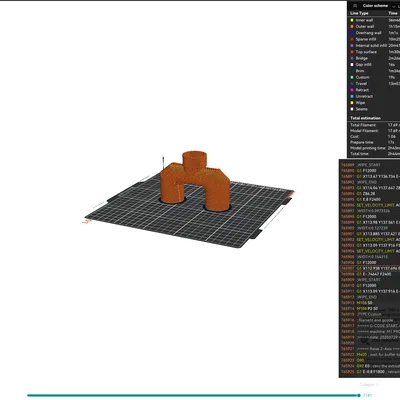Select the G92 E0 zero extruder line
The height and width of the screenshot is (400, 400).
(x=369, y=366)
